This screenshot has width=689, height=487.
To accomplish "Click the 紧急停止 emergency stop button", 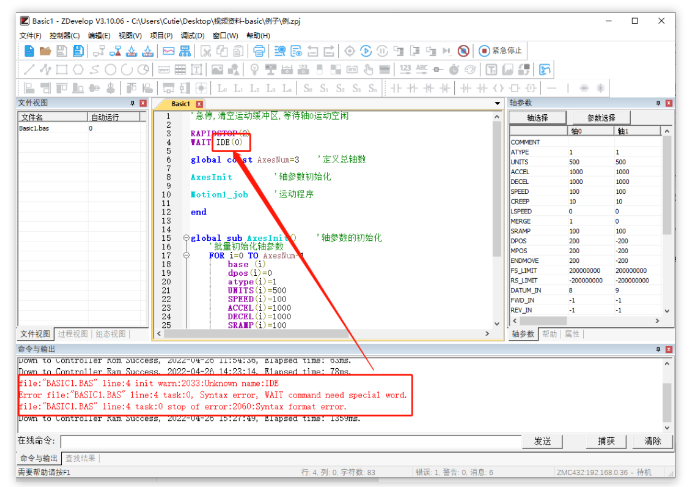I will coord(500,51).
